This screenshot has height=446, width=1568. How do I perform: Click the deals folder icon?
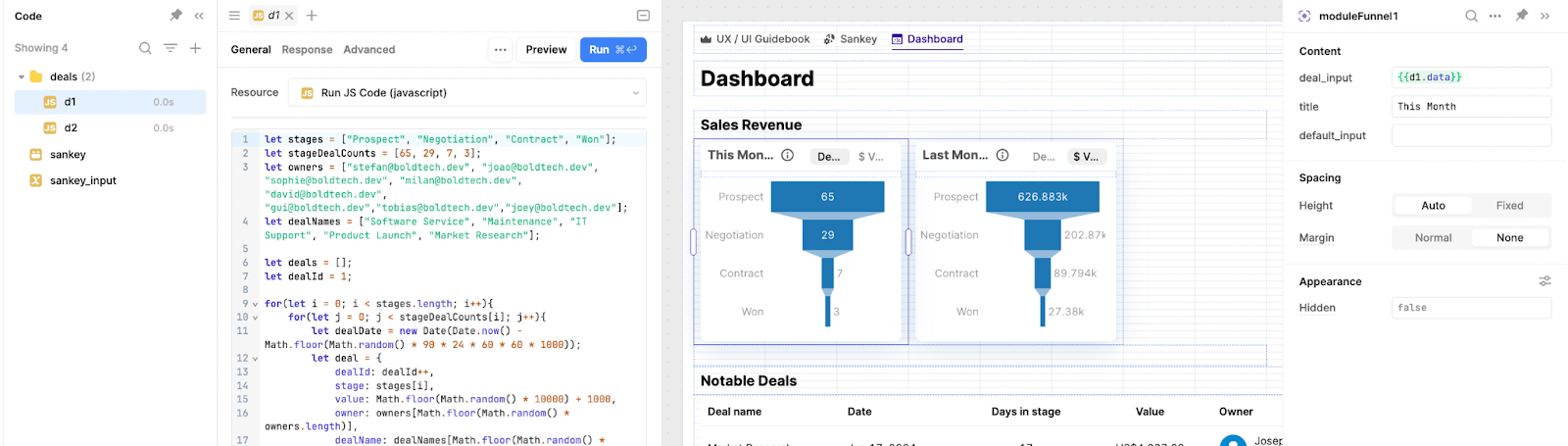click(36, 76)
